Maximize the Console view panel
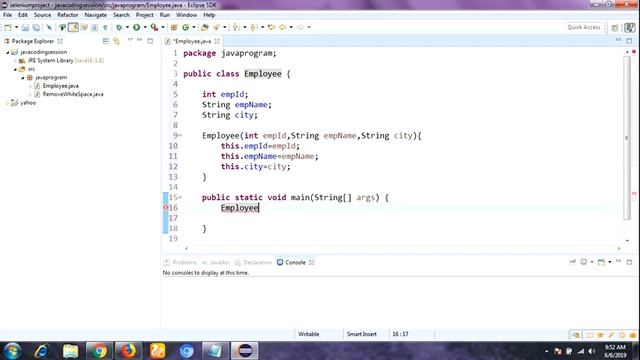 tap(629, 262)
